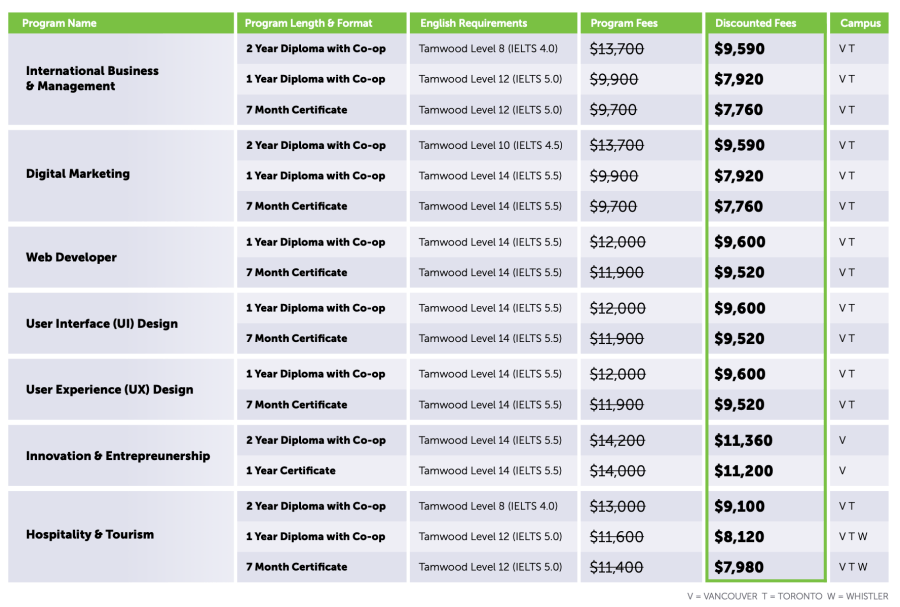Click the English Requirements column header

pyautogui.click(x=473, y=23)
